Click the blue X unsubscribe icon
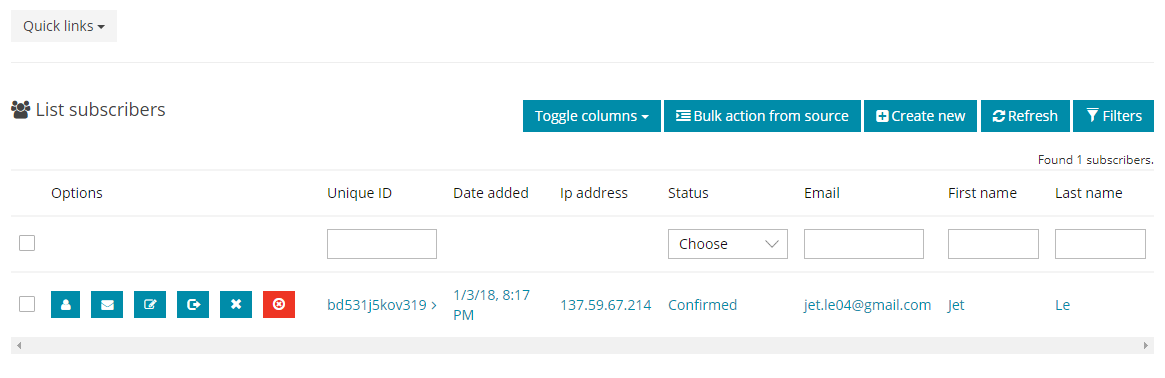Viewport: 1165px width, 378px height. (236, 304)
